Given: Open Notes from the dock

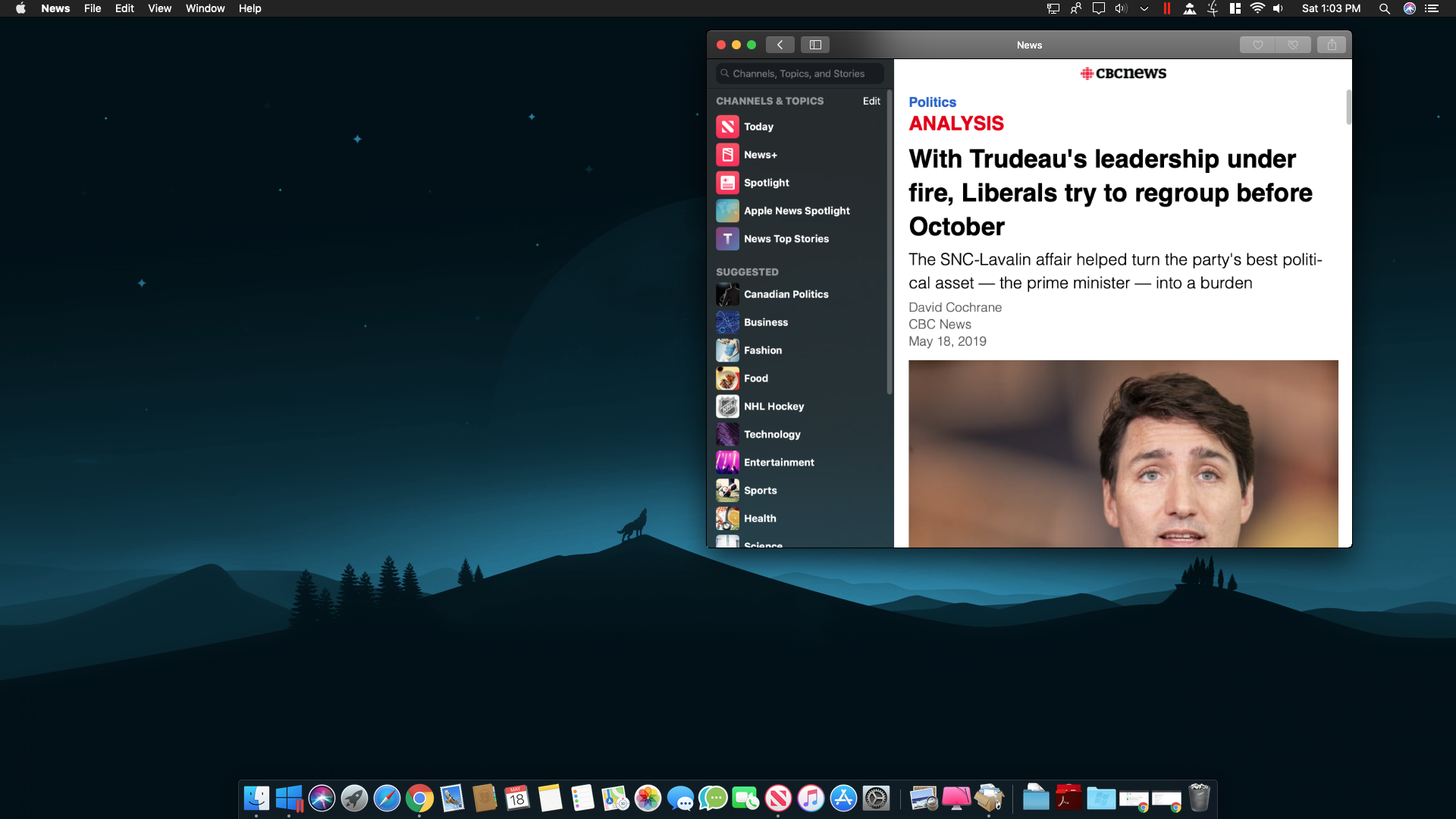Looking at the screenshot, I should click(x=550, y=798).
